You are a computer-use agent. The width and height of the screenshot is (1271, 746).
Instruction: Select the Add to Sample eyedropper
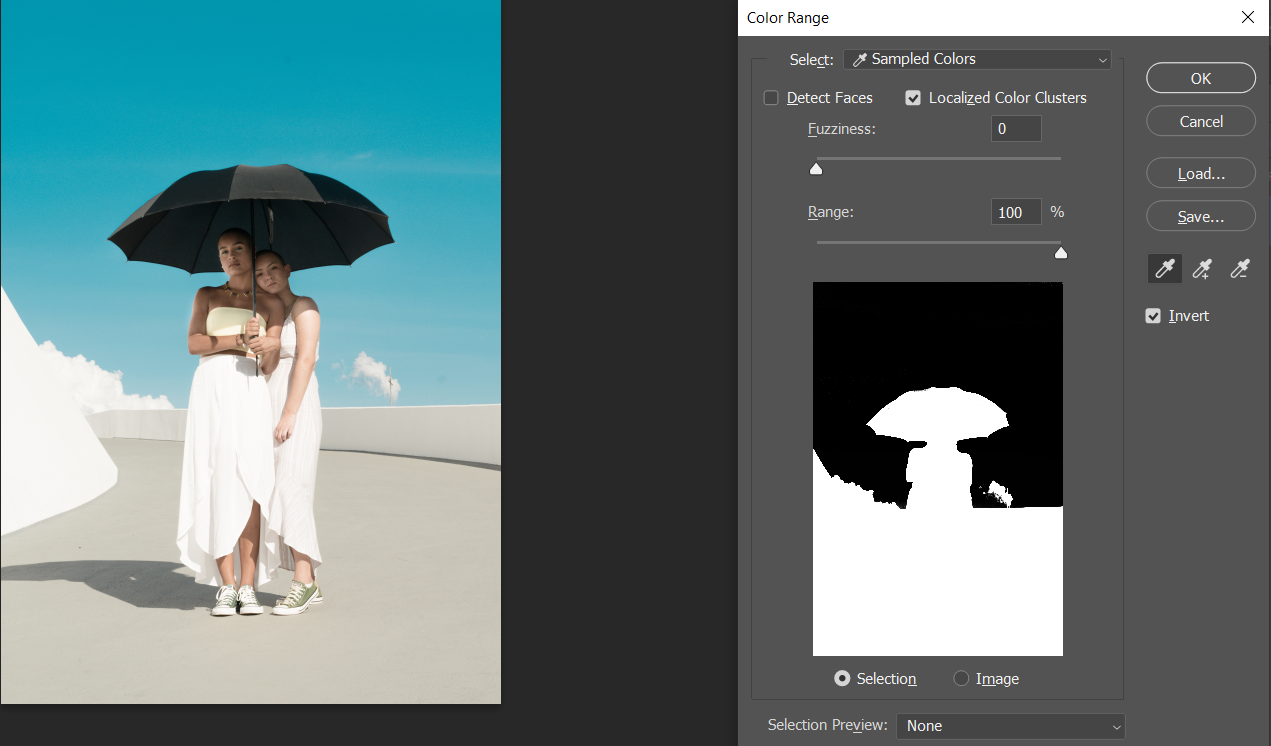[1201, 268]
